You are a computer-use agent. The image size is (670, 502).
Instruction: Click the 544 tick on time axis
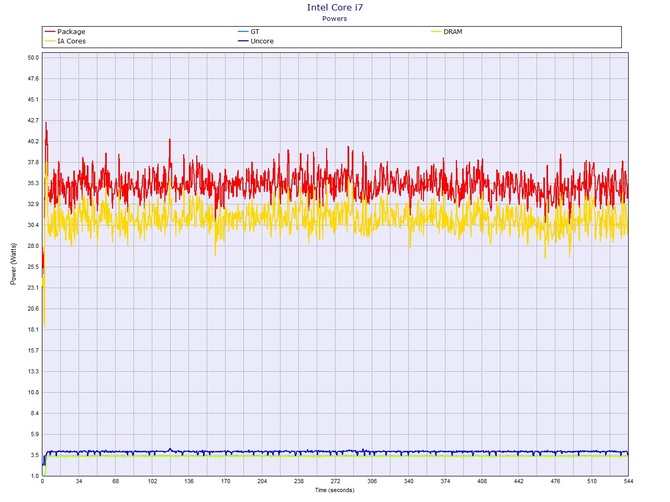pos(627,483)
